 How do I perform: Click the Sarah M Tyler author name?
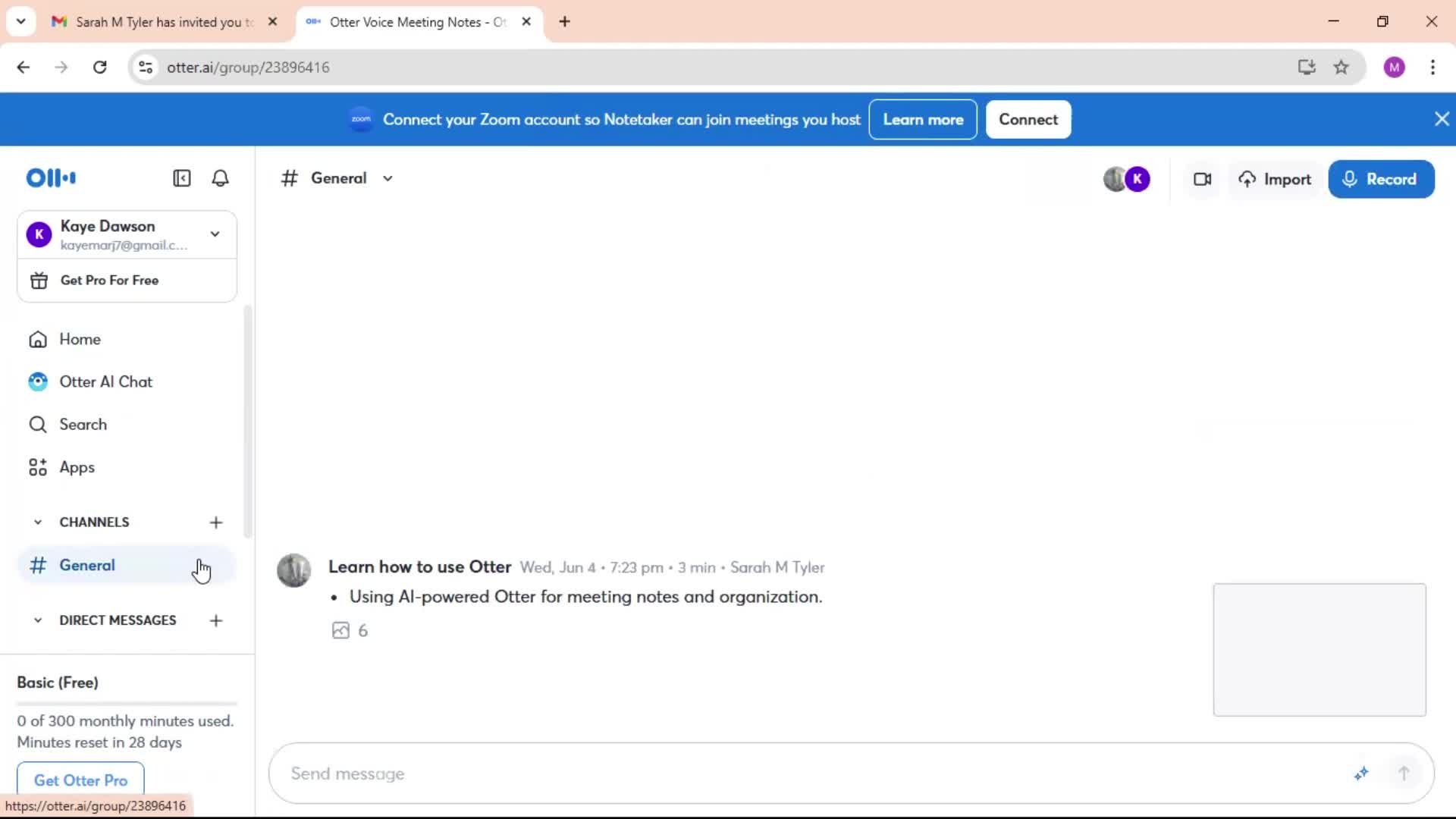pos(777,568)
